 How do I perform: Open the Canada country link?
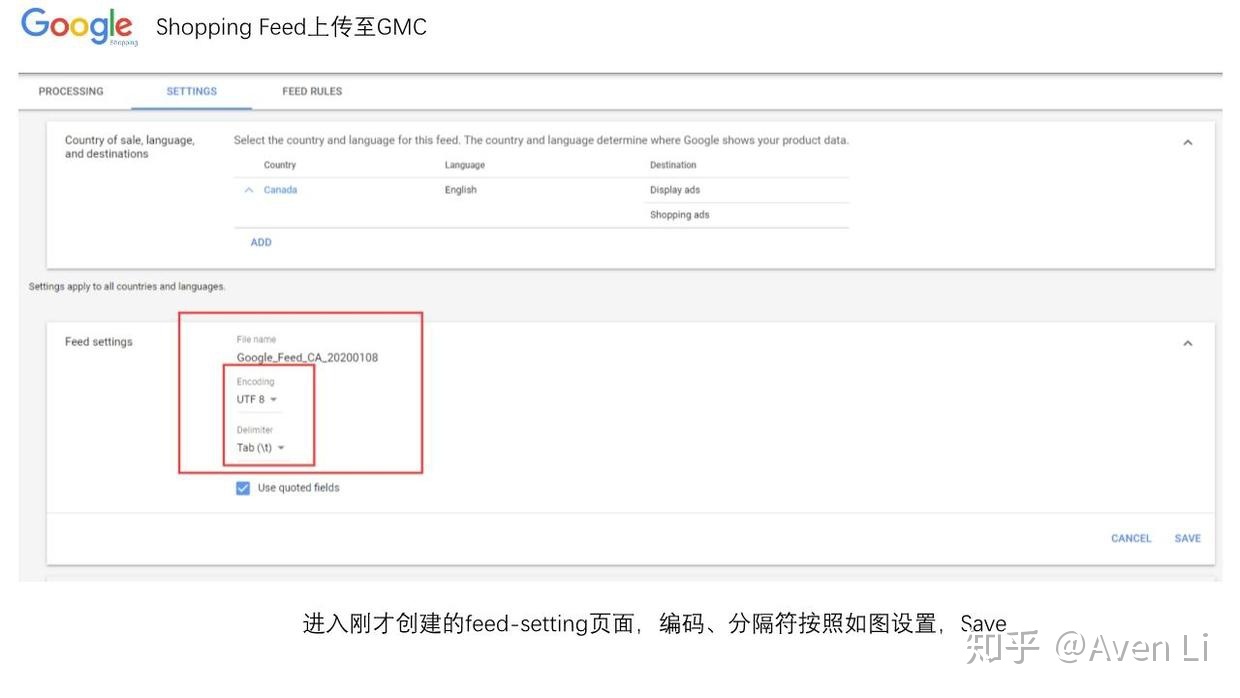pyautogui.click(x=280, y=190)
